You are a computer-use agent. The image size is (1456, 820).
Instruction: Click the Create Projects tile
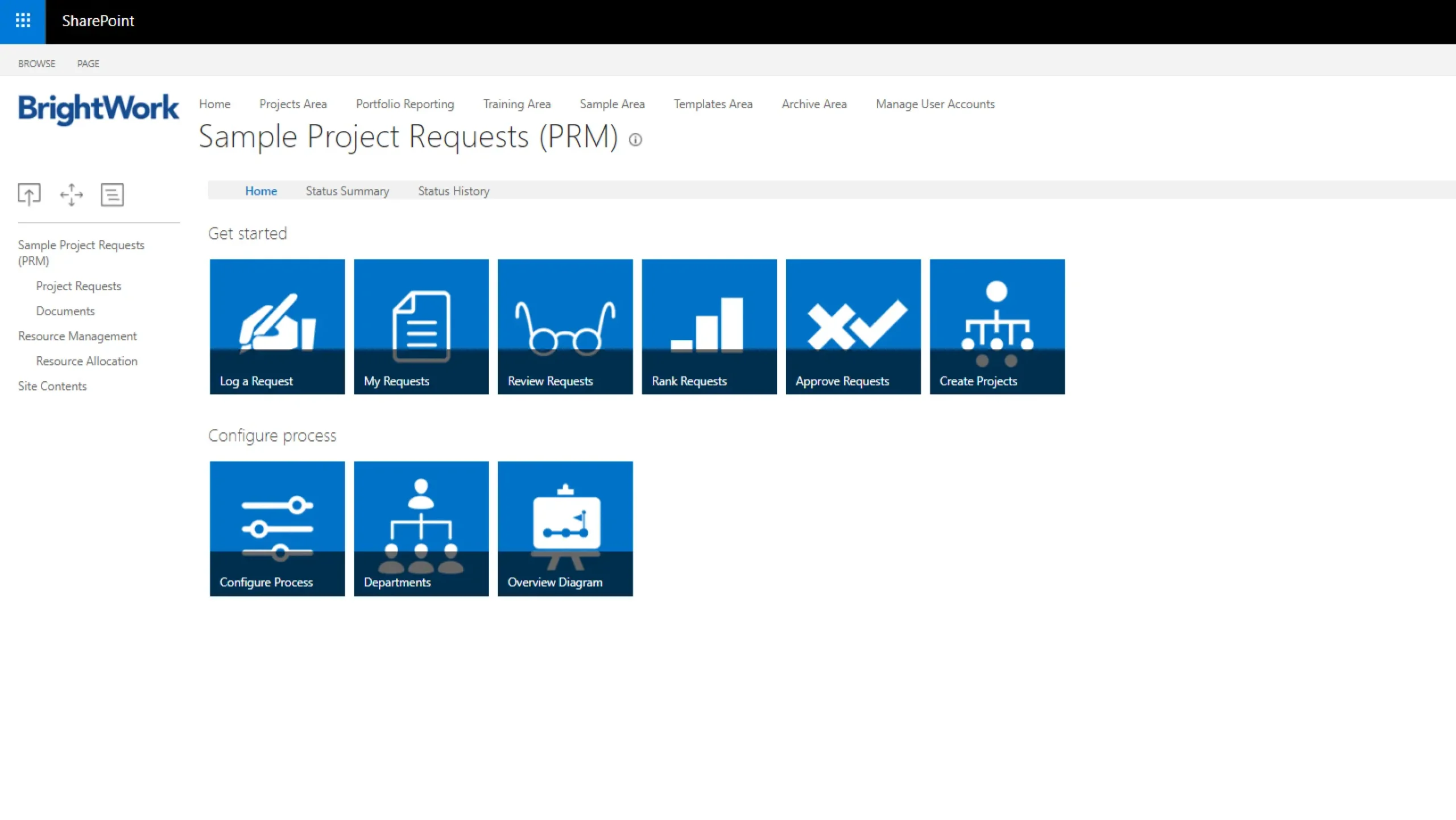[997, 327]
